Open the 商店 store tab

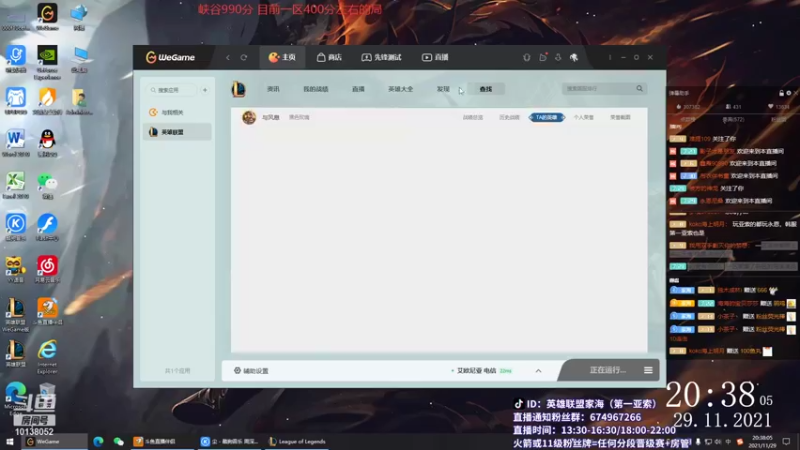[x=329, y=57]
